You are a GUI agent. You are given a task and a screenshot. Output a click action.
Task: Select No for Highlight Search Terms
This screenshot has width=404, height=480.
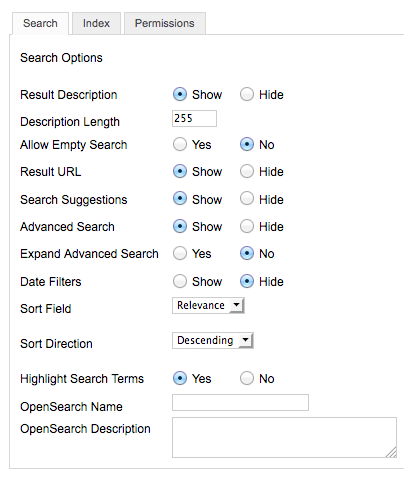pyautogui.click(x=247, y=378)
